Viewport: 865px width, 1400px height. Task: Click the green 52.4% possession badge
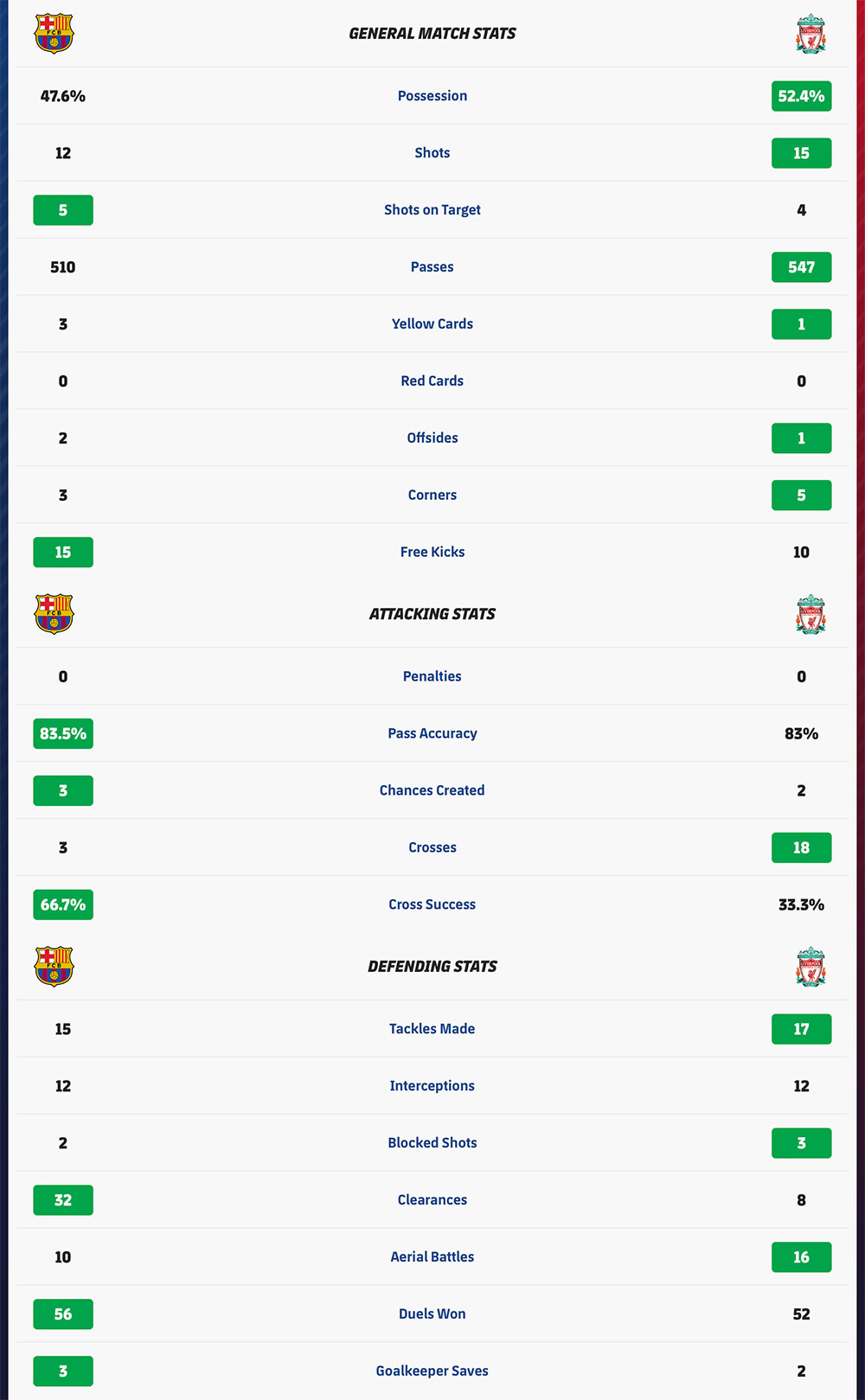point(802,96)
